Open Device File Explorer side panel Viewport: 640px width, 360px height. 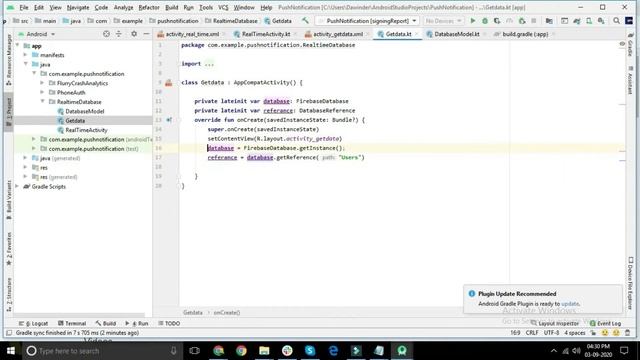click(x=631, y=283)
